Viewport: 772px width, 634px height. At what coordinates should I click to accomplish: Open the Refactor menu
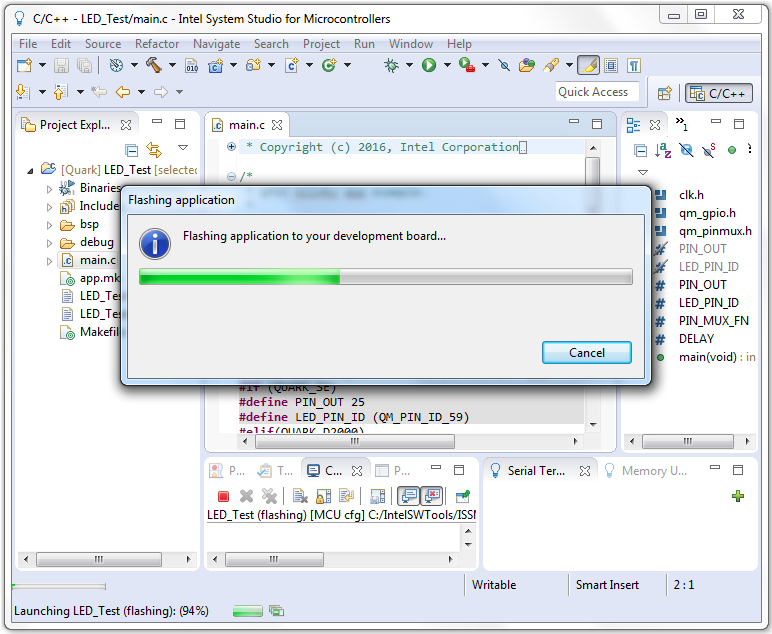tap(157, 44)
